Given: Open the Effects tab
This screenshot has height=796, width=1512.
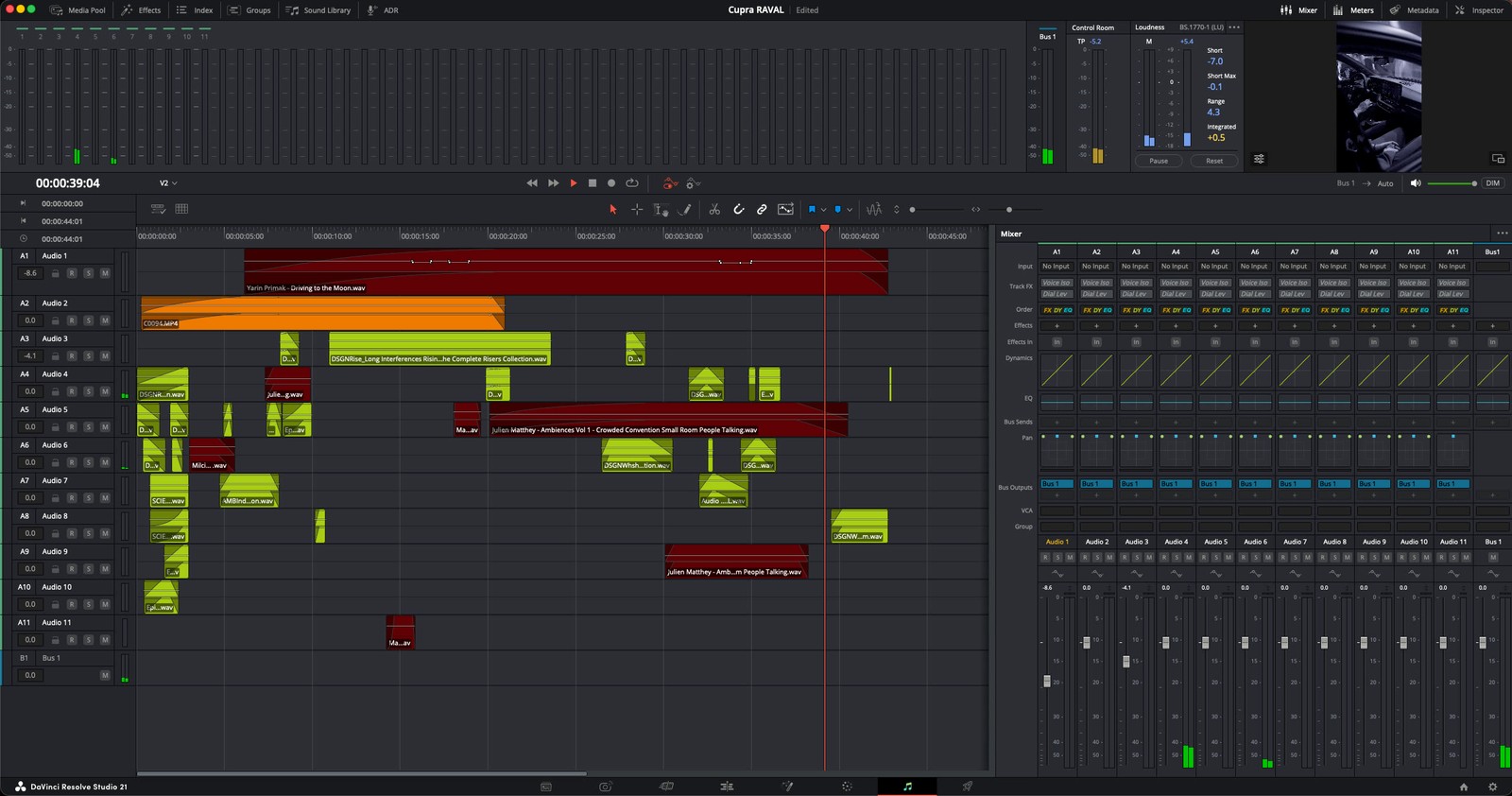Looking at the screenshot, I should click(x=142, y=10).
